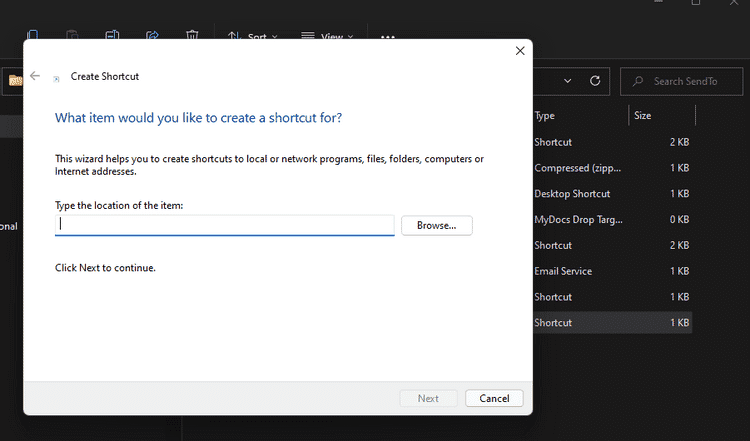Click the Cancel button
This screenshot has width=750, height=441.
(x=494, y=398)
